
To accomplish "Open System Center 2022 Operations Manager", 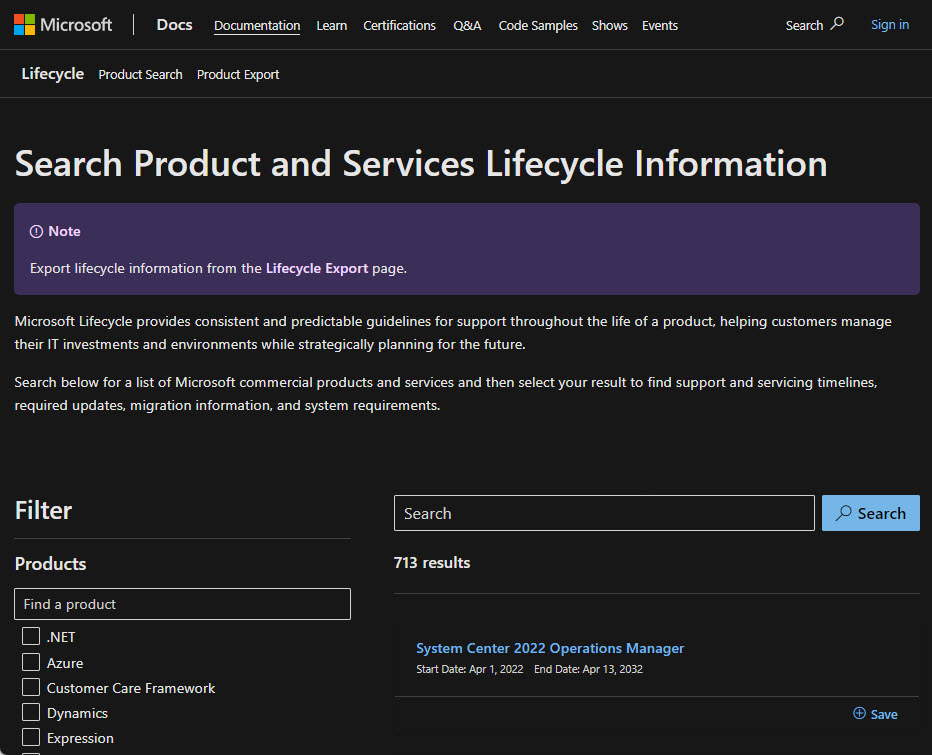I will click(550, 648).
